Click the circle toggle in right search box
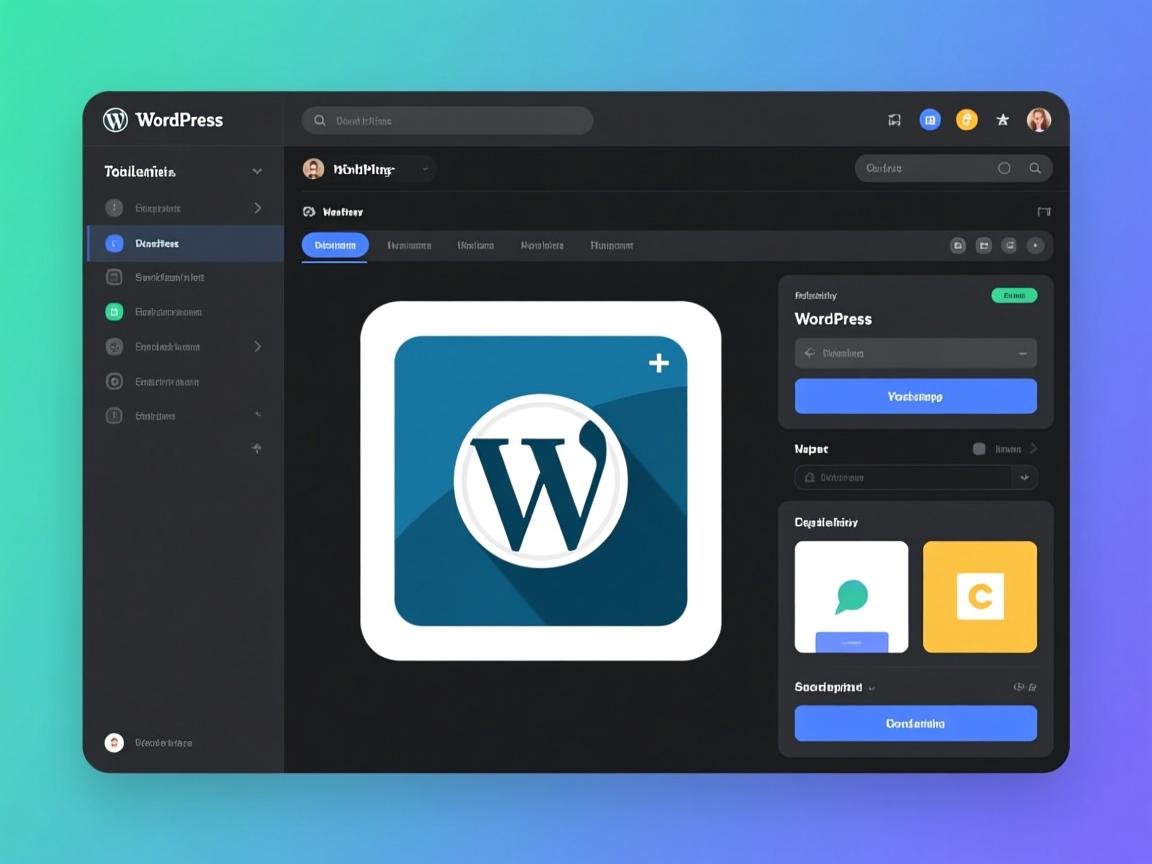 [1004, 169]
